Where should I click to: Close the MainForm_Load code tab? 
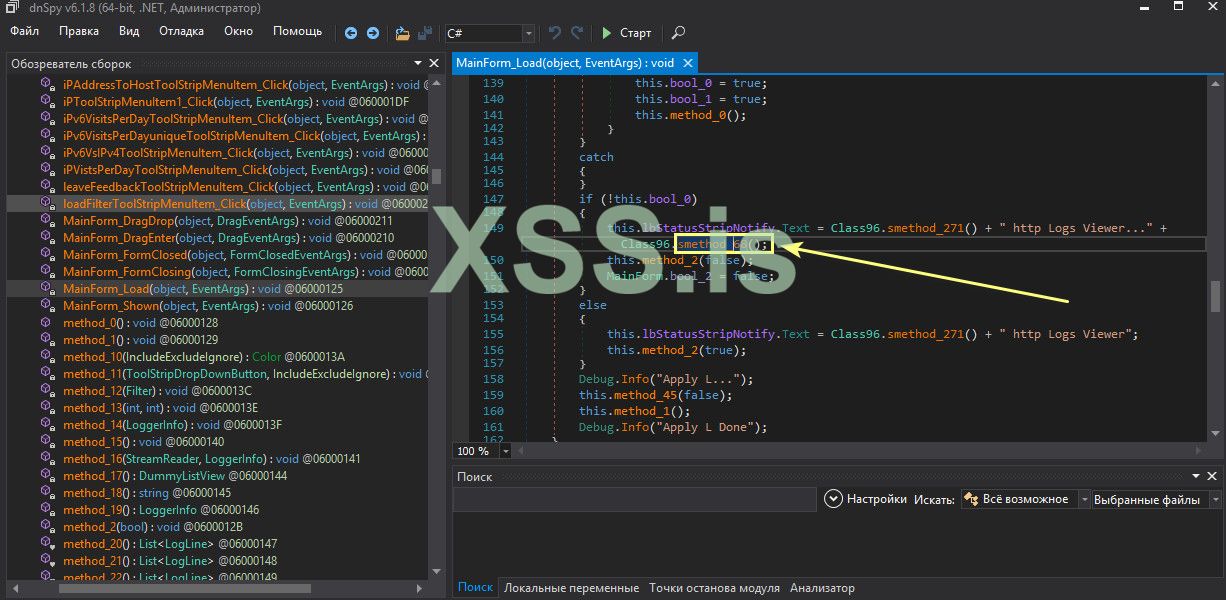tap(687, 63)
